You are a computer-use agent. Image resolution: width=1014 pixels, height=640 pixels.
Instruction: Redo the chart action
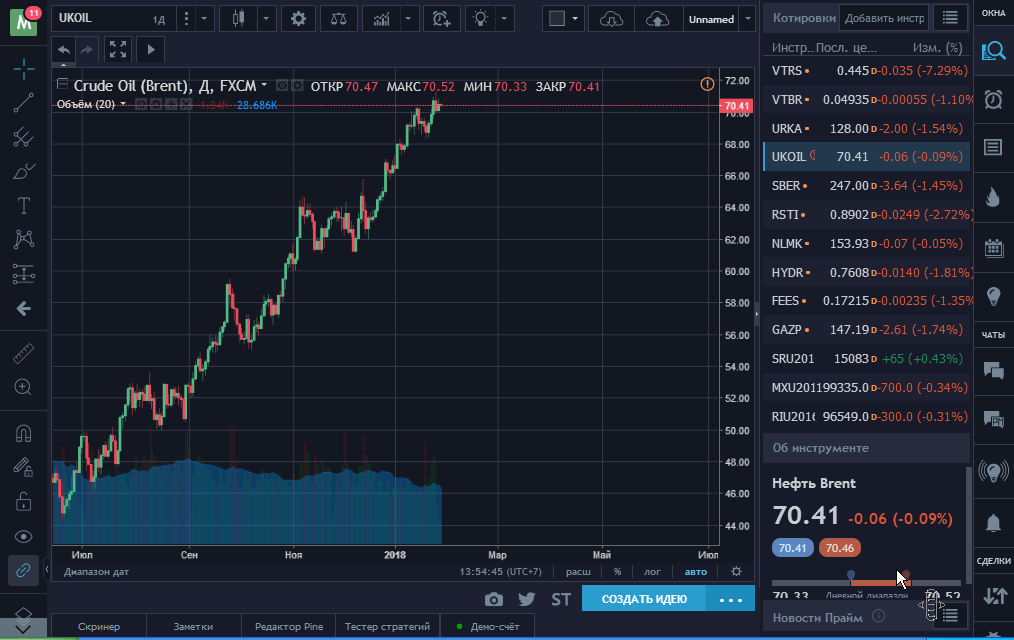click(86, 50)
